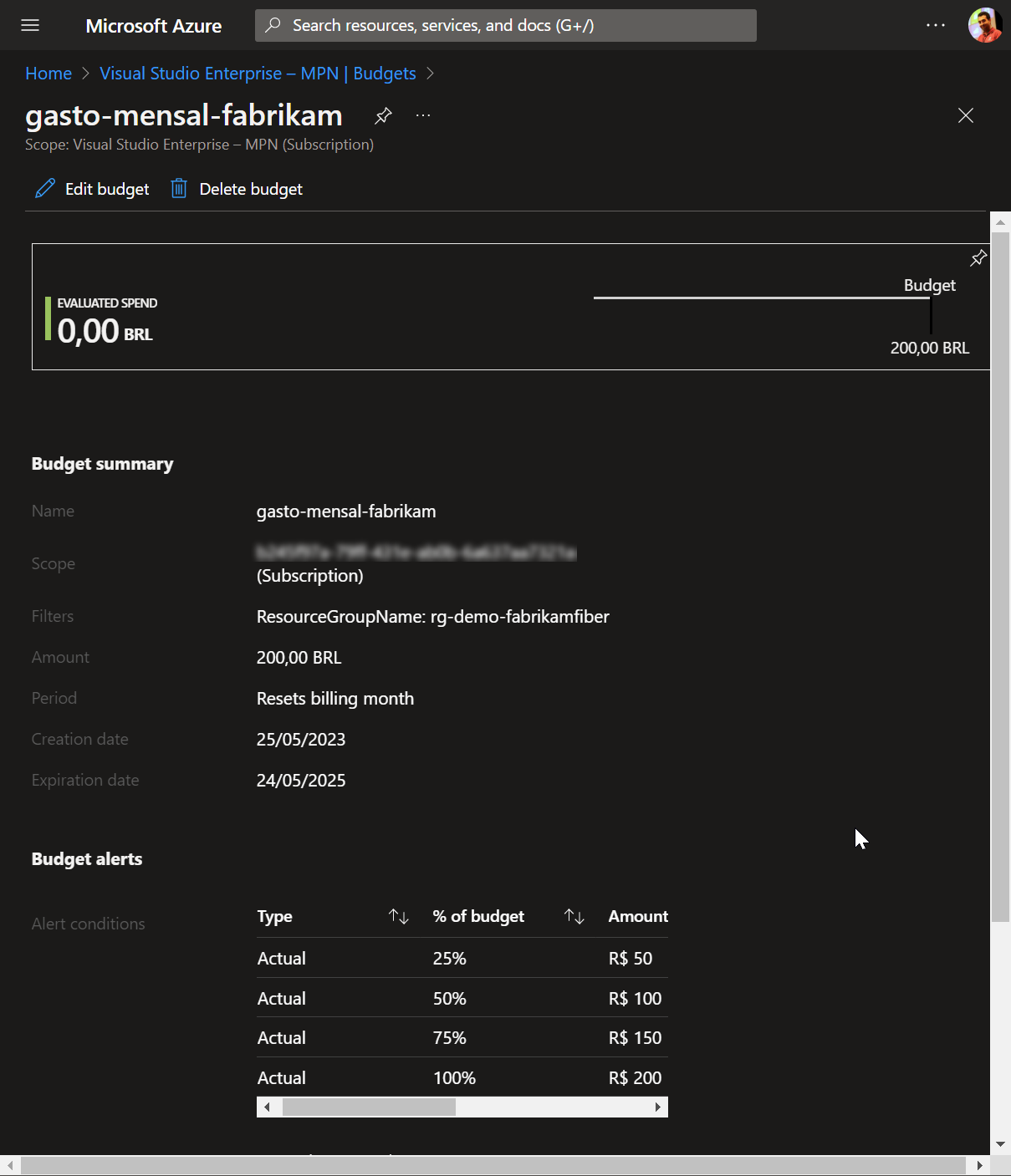1011x1176 pixels.
Task: Click expiration date 24/05/2025
Action: [301, 781]
